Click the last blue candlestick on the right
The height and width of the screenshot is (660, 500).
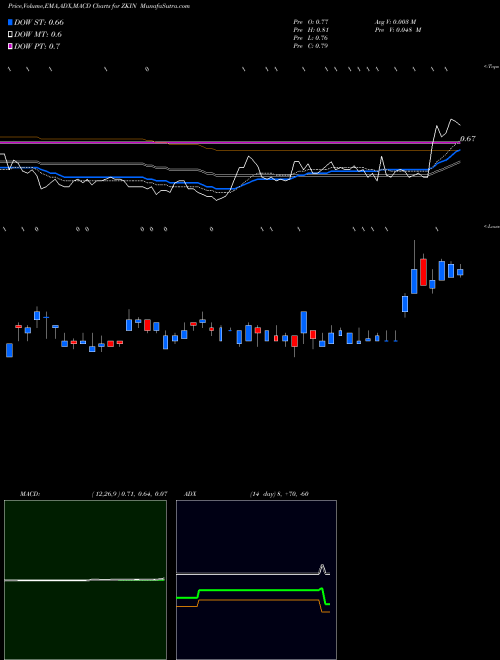coord(460,272)
